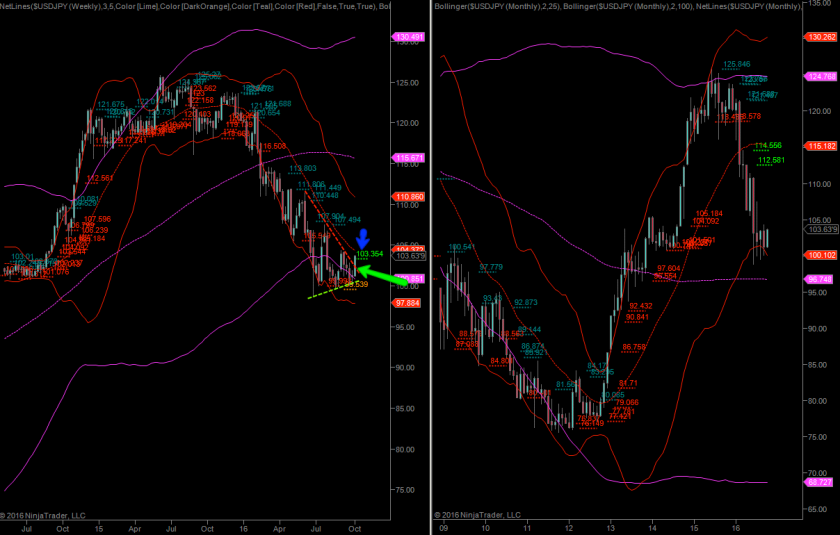This screenshot has height=535, width=840.
Task: Select the 100.102 red price marker
Action: (x=821, y=255)
